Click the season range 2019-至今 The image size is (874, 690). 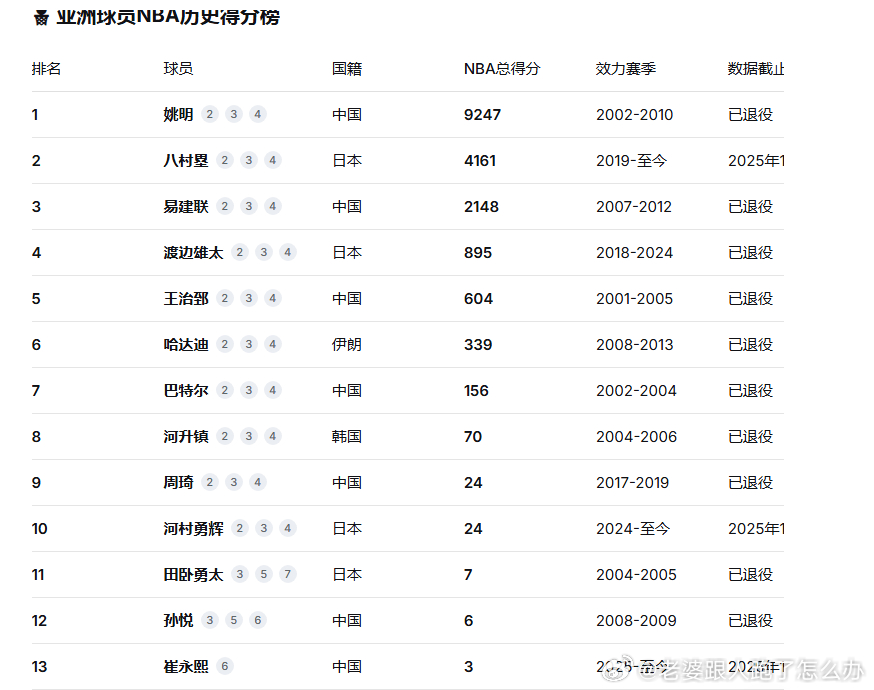632,161
